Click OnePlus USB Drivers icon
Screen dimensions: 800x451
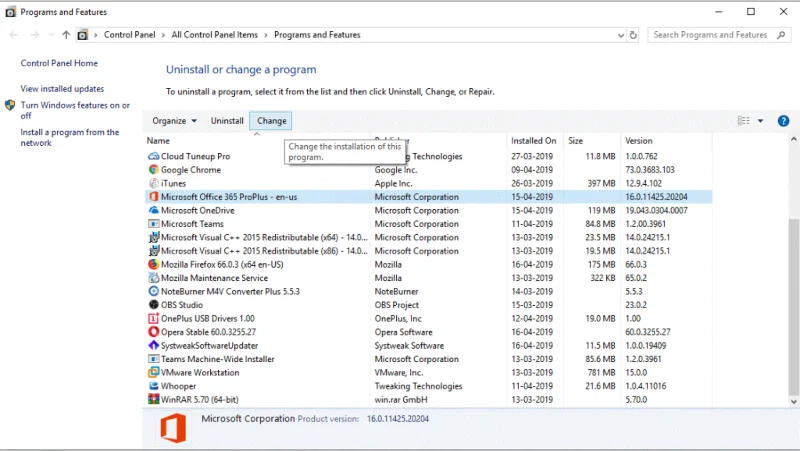point(153,318)
